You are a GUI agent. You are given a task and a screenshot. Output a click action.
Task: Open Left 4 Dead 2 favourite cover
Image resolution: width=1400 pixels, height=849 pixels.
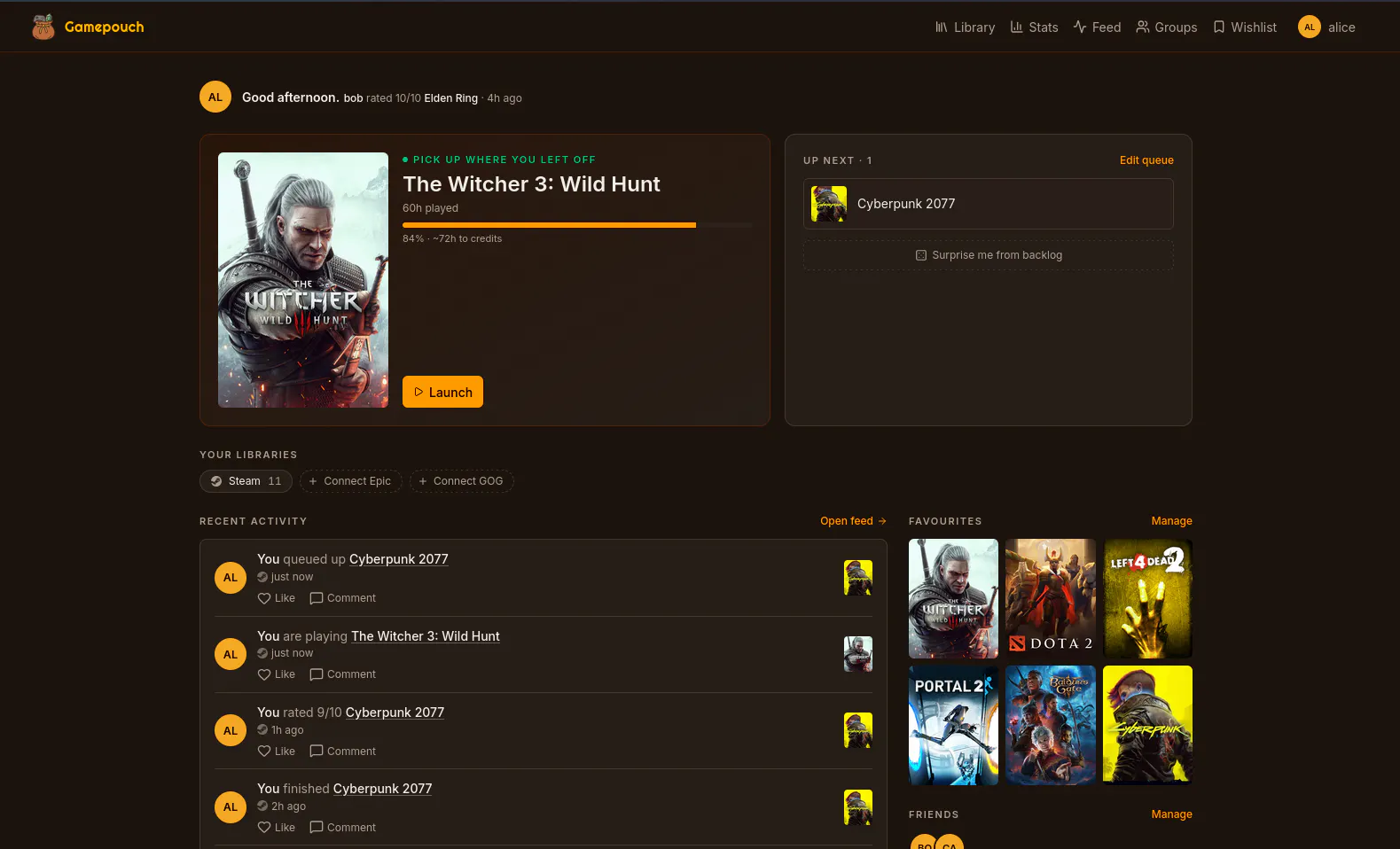pyautogui.click(x=1147, y=599)
